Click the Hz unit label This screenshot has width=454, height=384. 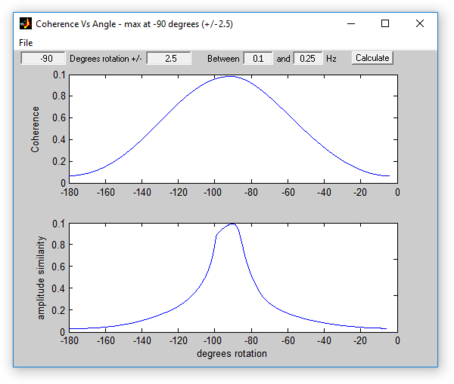[331, 59]
